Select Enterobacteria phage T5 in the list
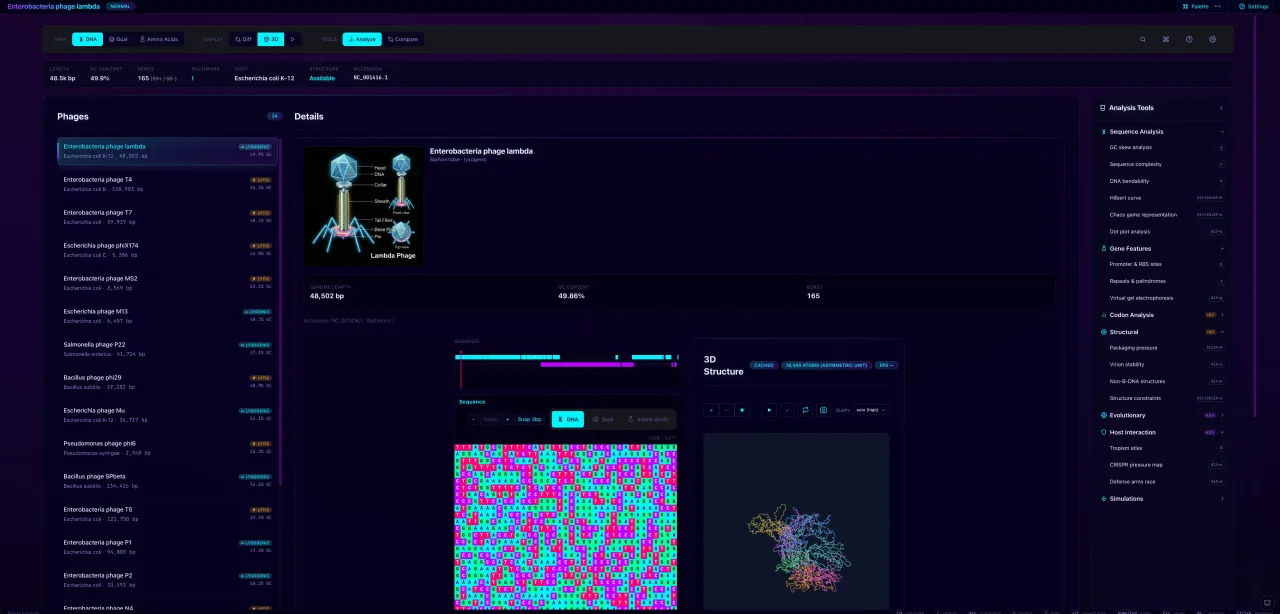 pos(168,513)
